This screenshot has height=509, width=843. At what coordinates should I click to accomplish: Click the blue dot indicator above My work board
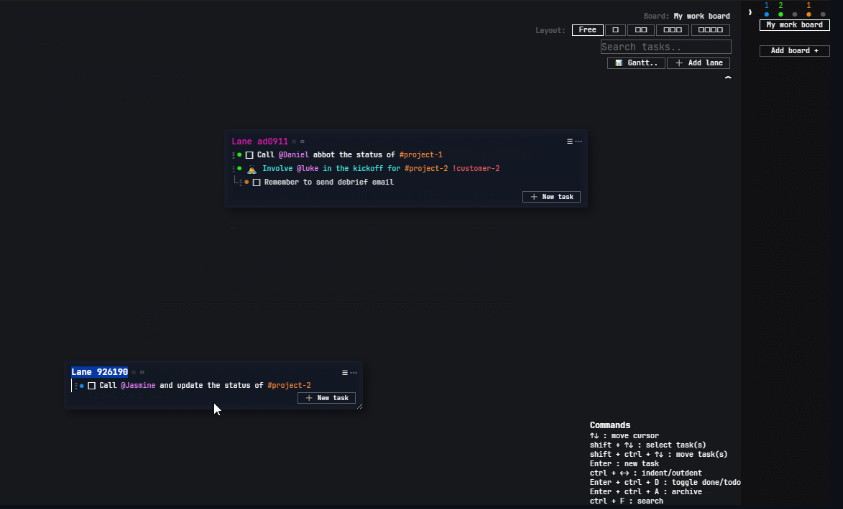click(x=766, y=14)
